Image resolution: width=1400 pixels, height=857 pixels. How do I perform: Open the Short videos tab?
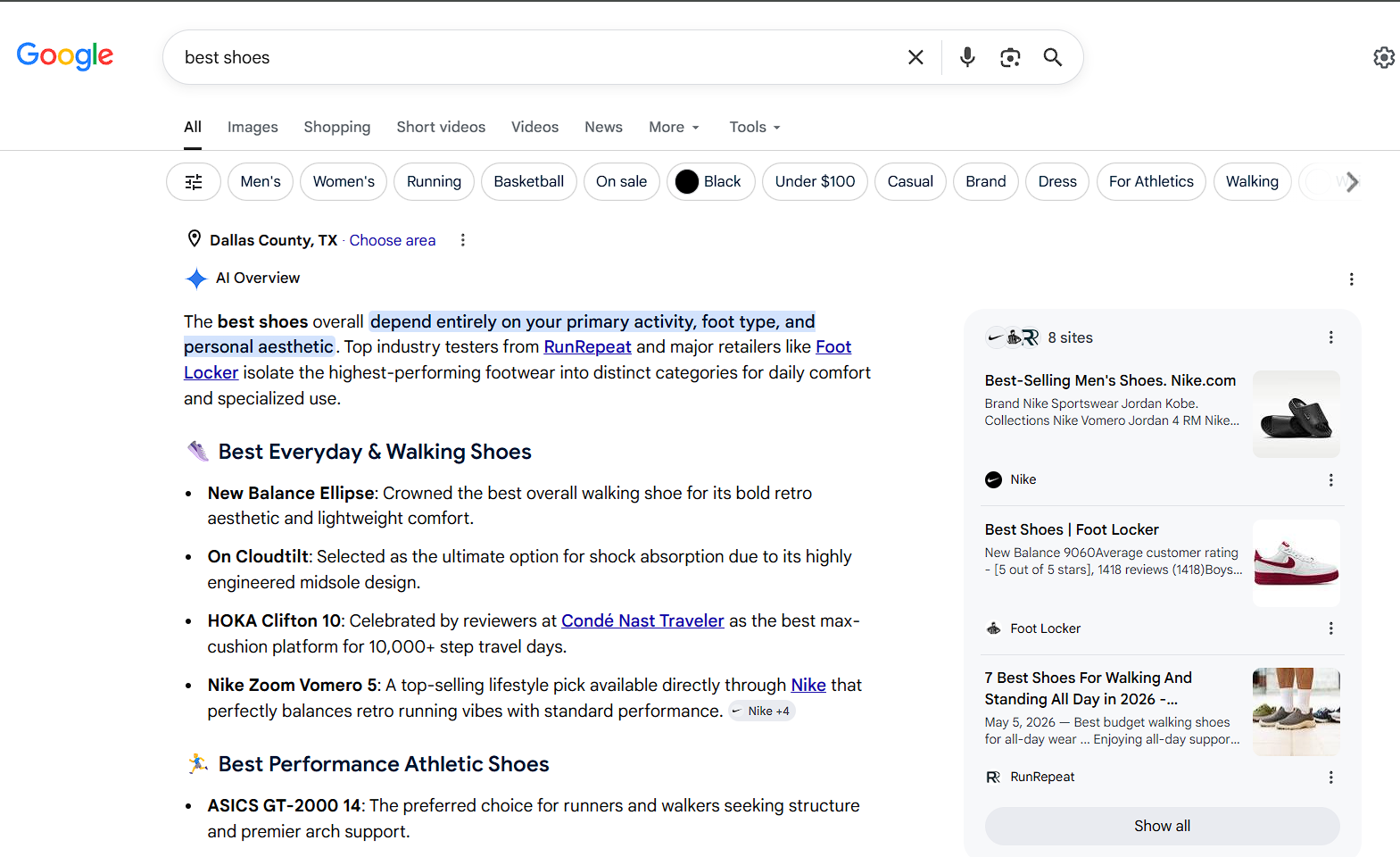[441, 127]
